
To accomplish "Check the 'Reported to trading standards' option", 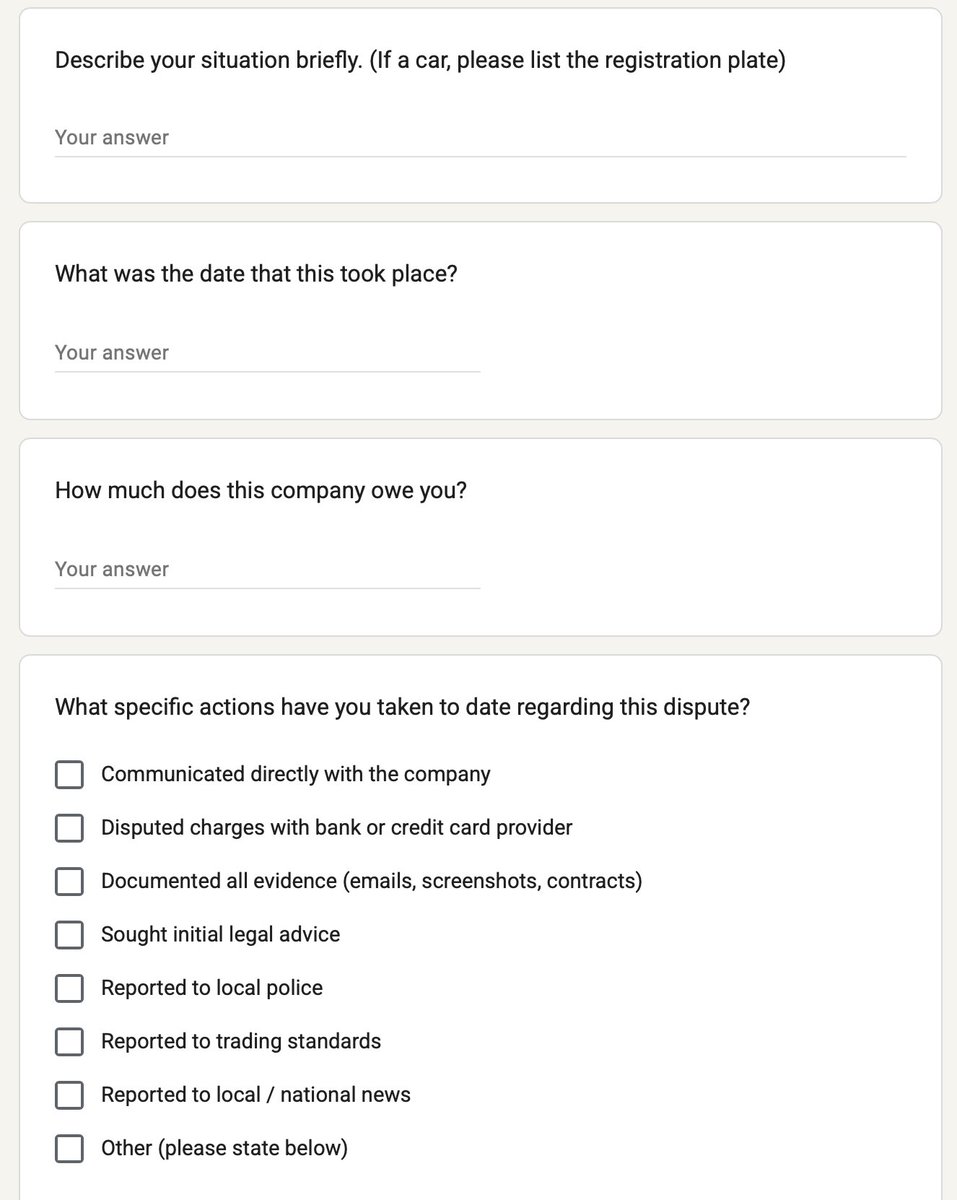I will 69,1041.
